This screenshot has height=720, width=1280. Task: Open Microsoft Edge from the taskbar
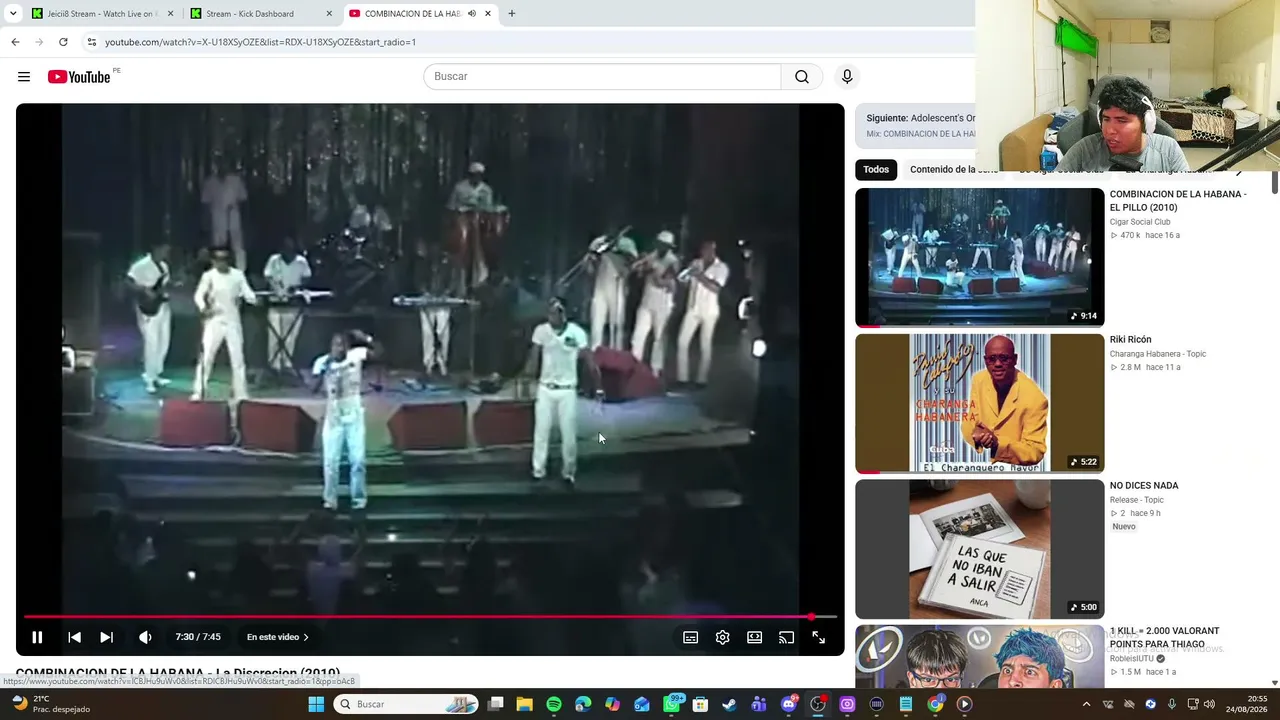click(x=583, y=704)
